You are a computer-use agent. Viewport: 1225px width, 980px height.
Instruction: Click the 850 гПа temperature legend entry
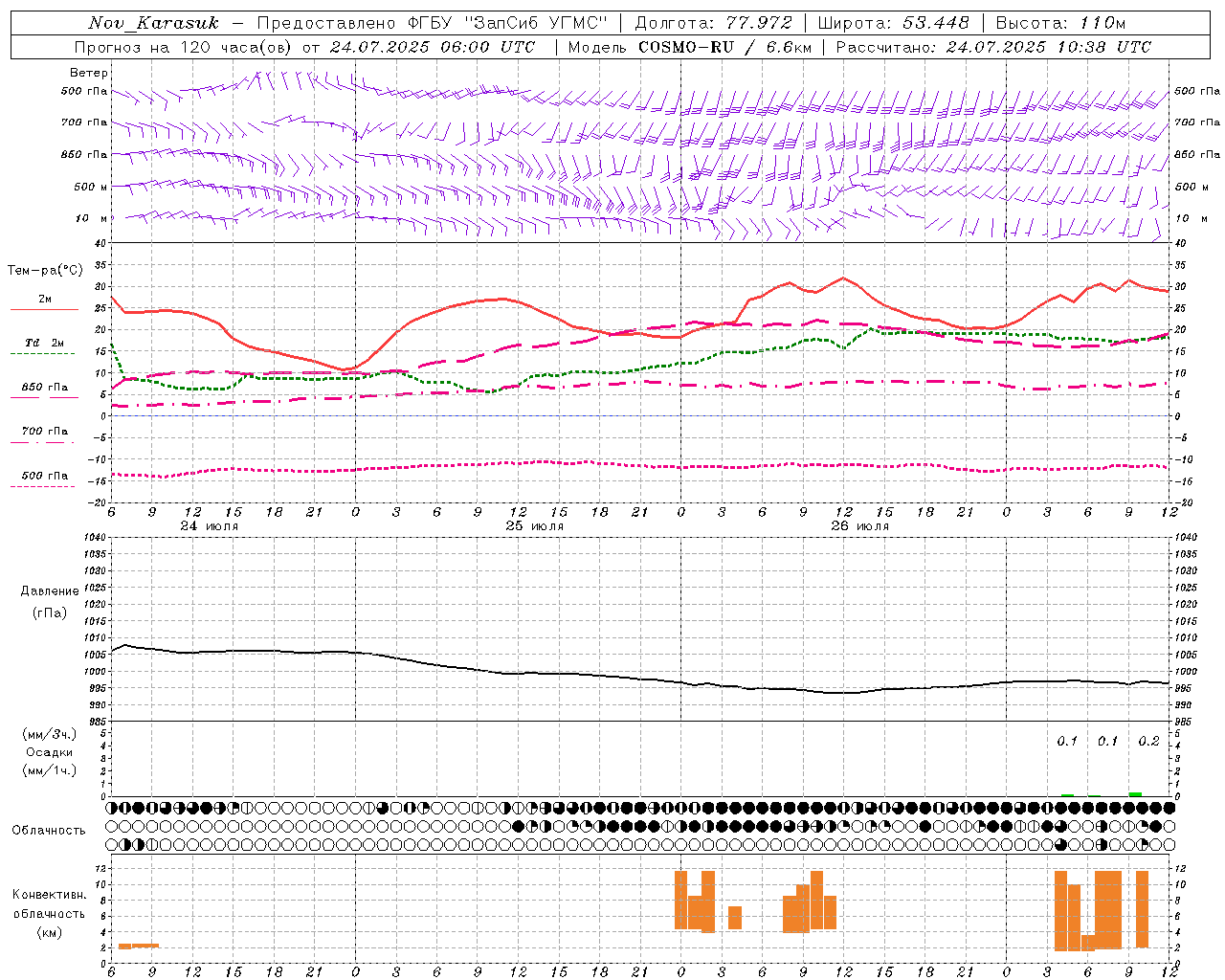45,388
